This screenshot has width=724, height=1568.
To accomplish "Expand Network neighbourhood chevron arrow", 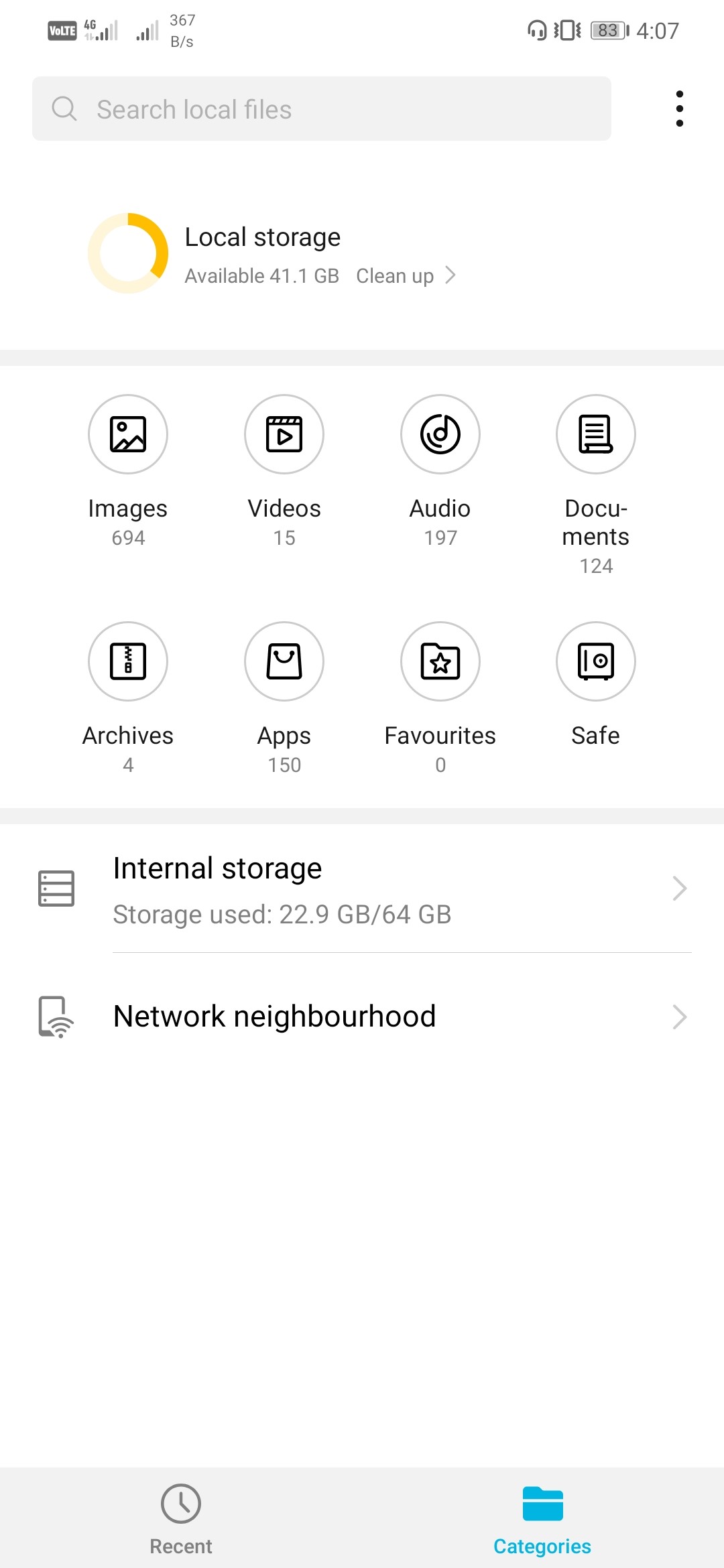I will pos(680,1017).
